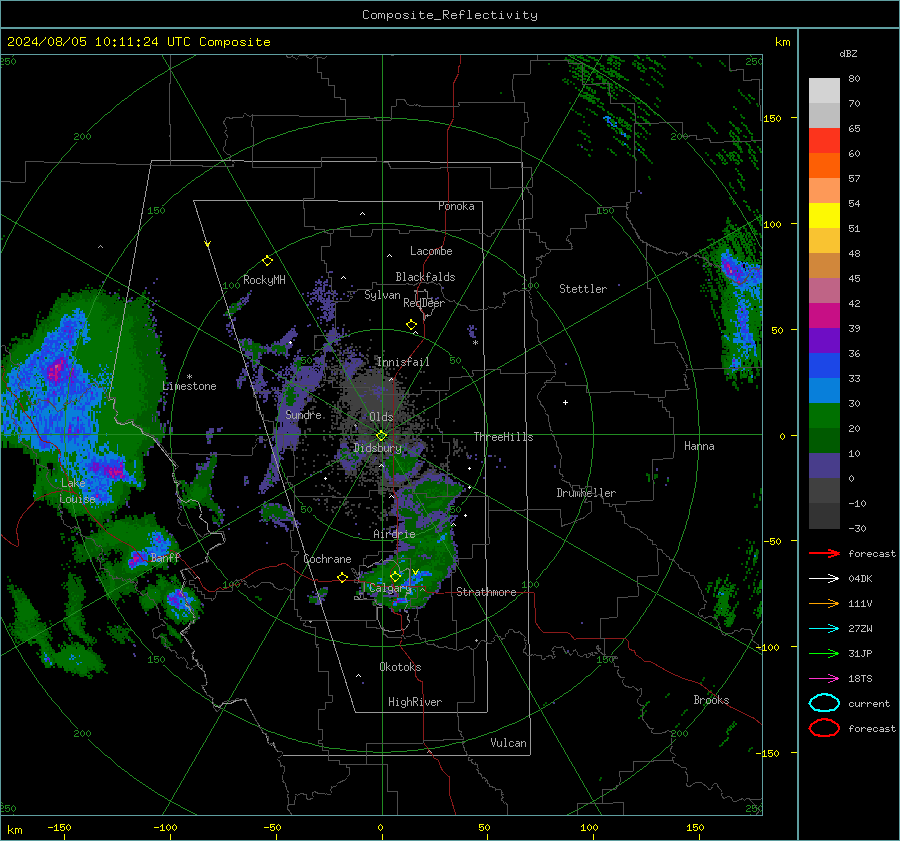The width and height of the screenshot is (900, 841).
Task: Click the yellow diamond marker below Cochrane
Action: pos(342,577)
